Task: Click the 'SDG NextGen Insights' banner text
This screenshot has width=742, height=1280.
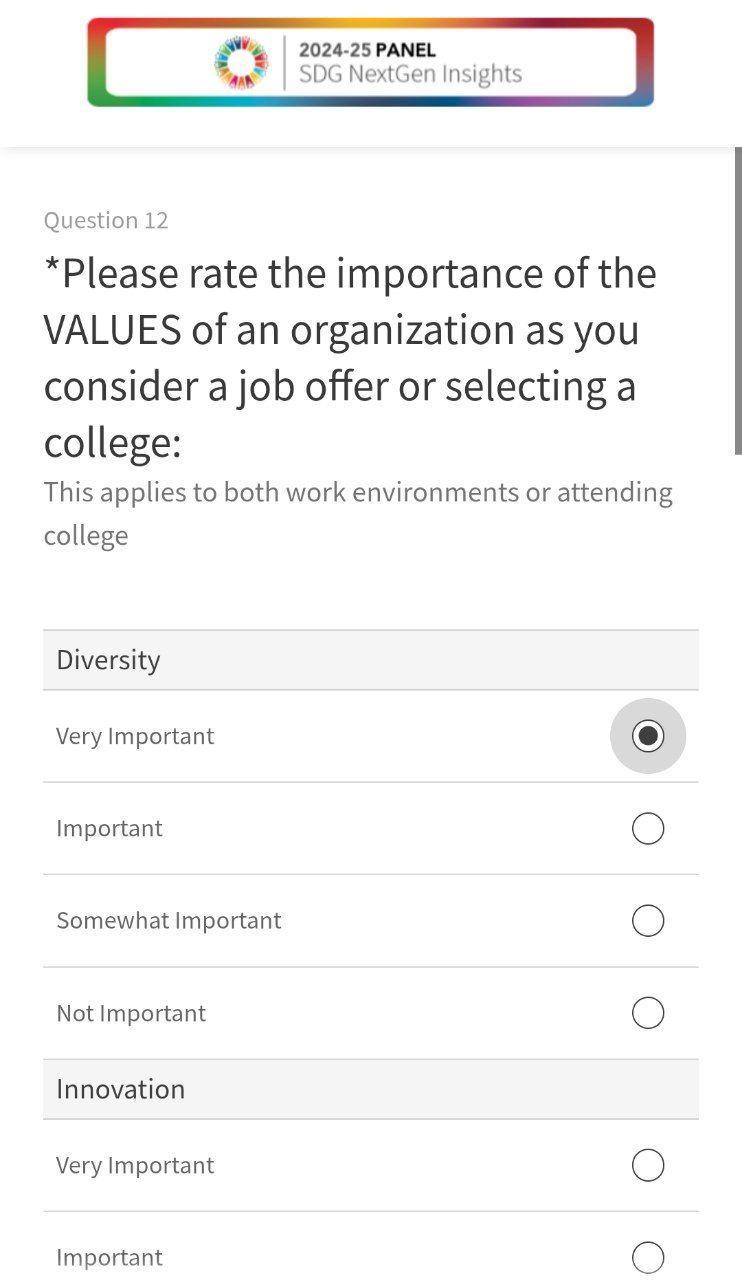Action: (410, 75)
